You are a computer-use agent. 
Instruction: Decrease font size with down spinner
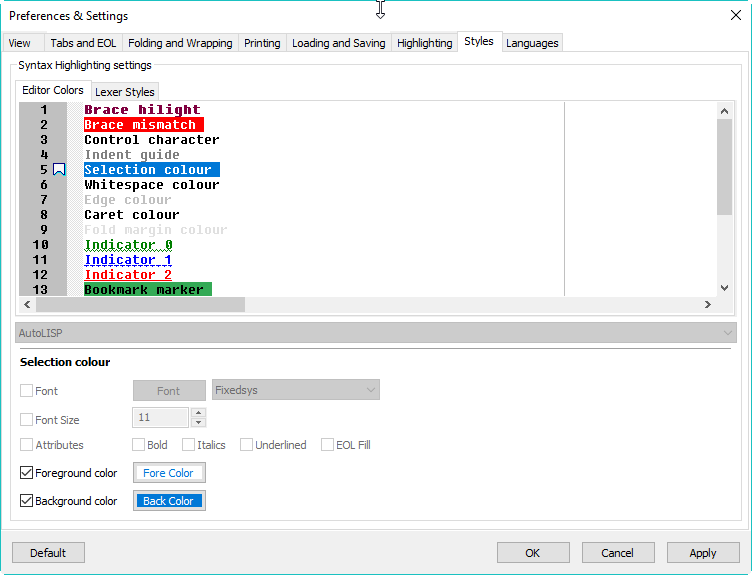(x=199, y=422)
